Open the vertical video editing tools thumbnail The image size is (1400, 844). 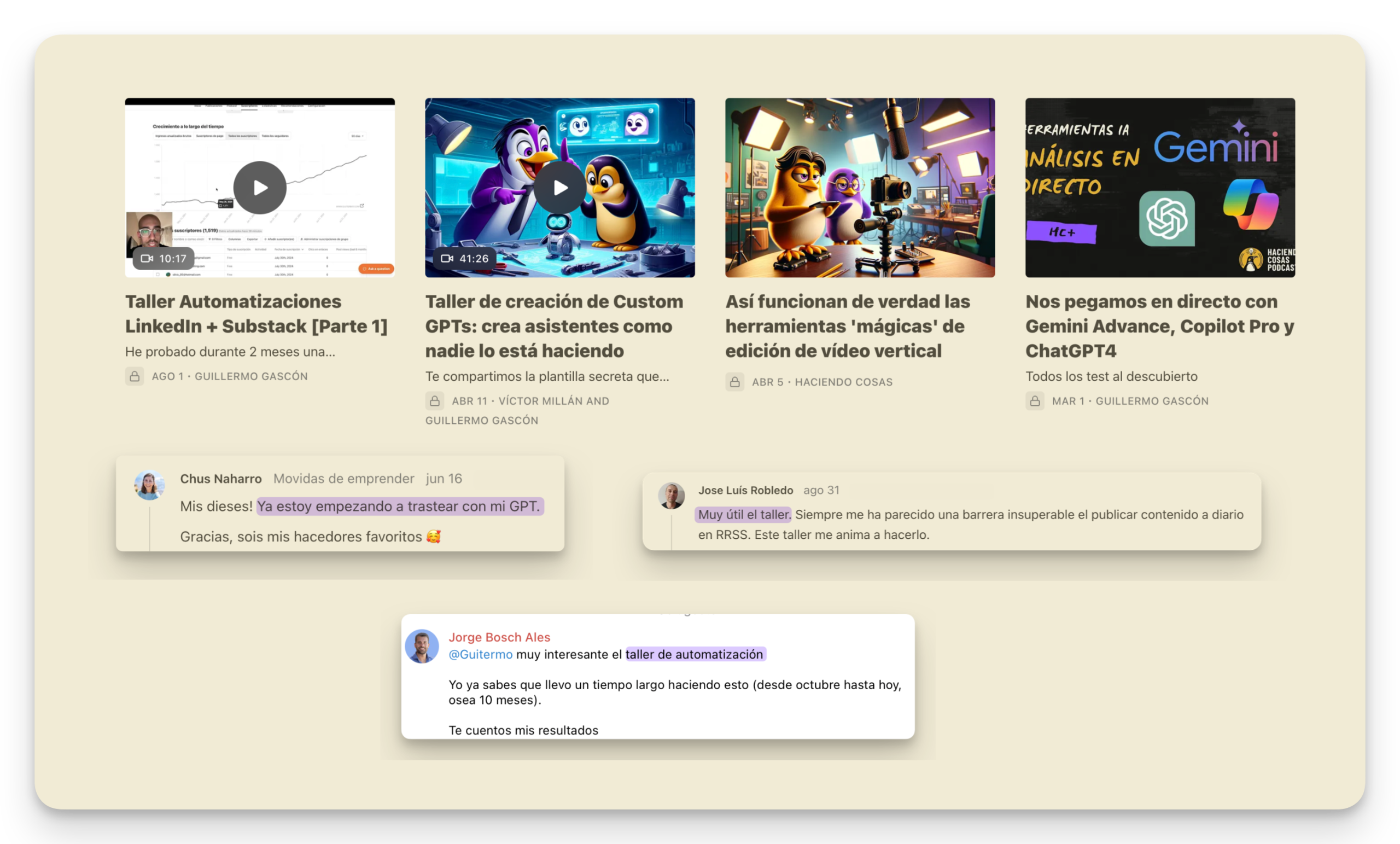860,188
